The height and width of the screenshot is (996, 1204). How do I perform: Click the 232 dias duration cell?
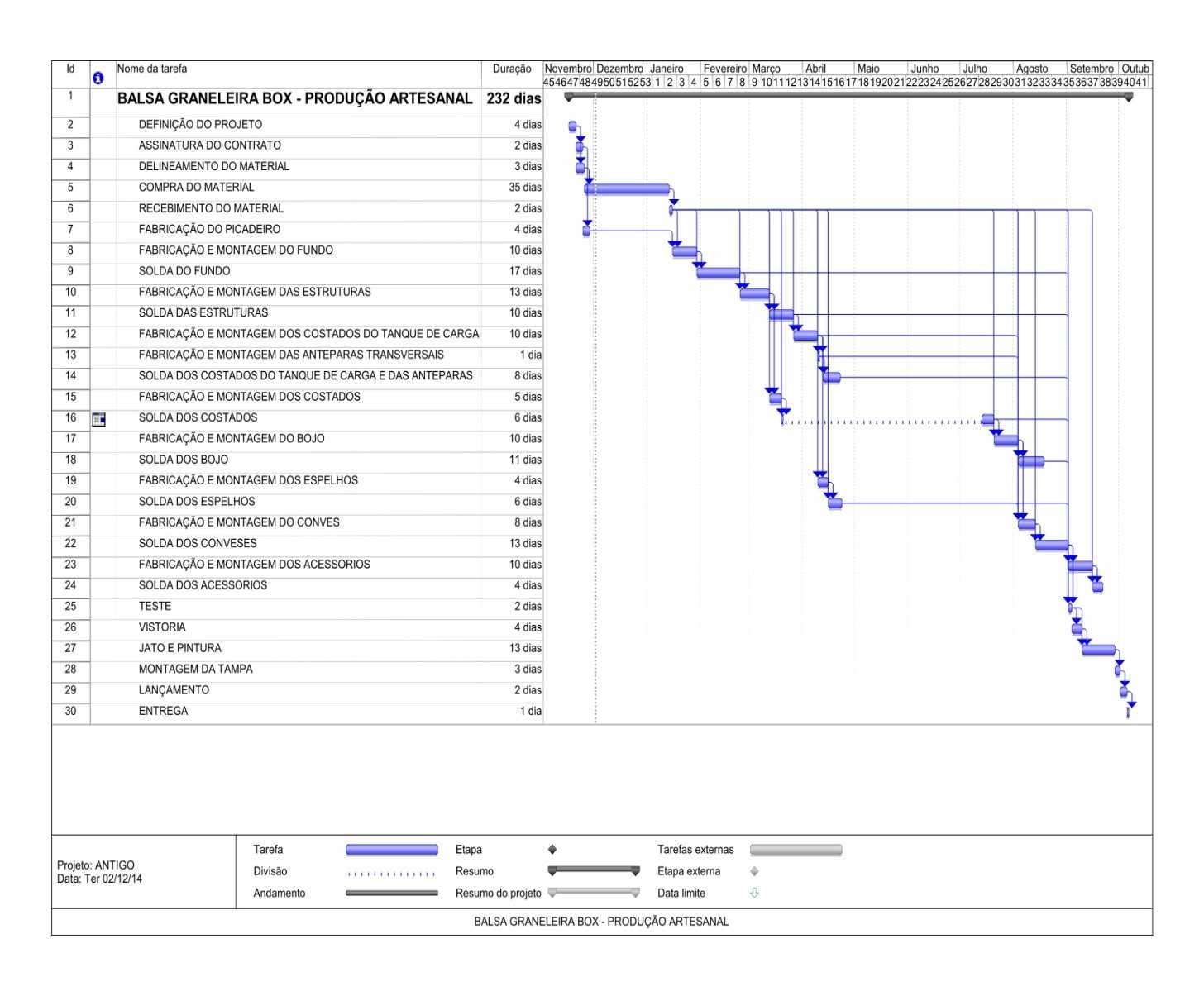pos(514,98)
